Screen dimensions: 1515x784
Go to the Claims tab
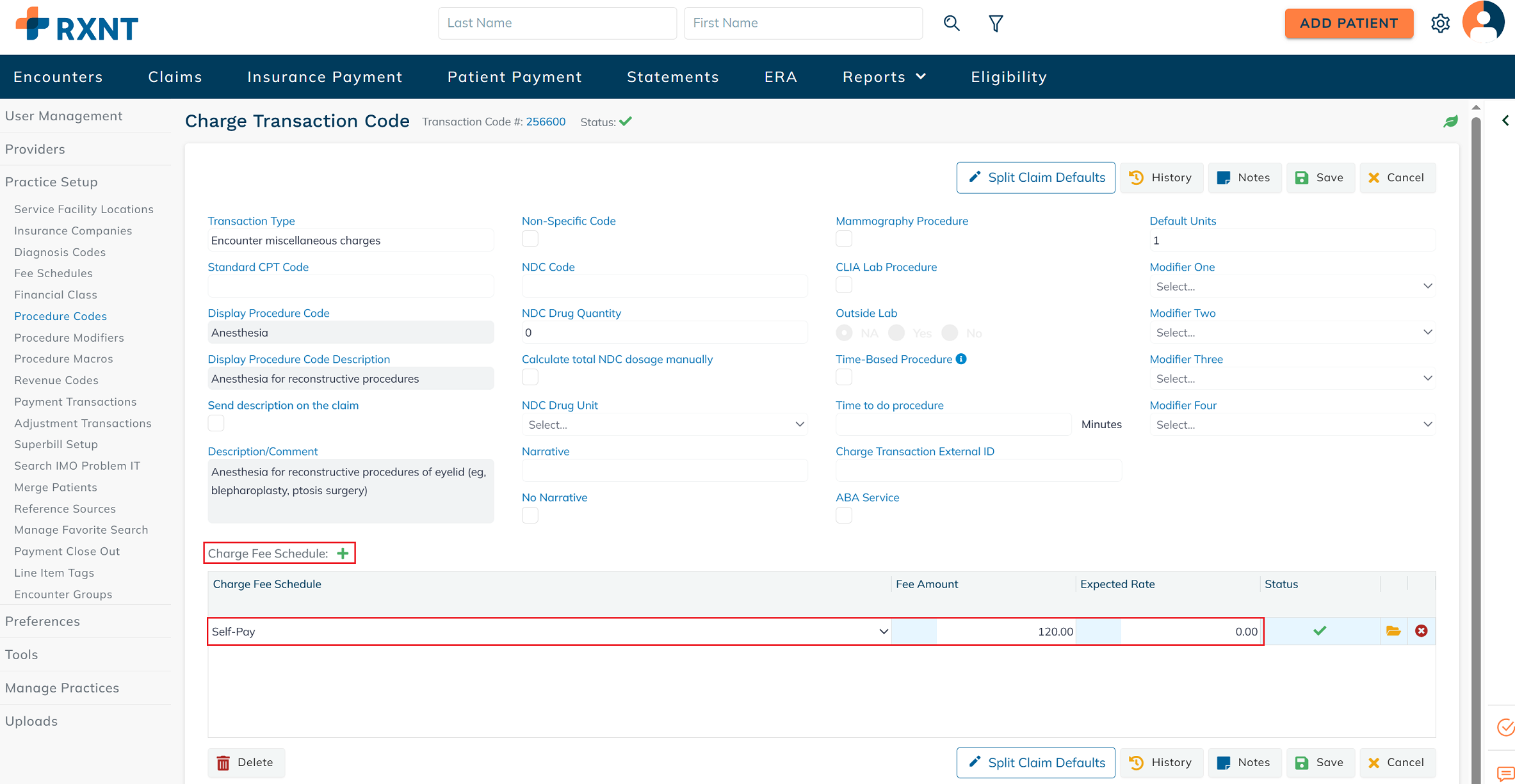pyautogui.click(x=175, y=77)
